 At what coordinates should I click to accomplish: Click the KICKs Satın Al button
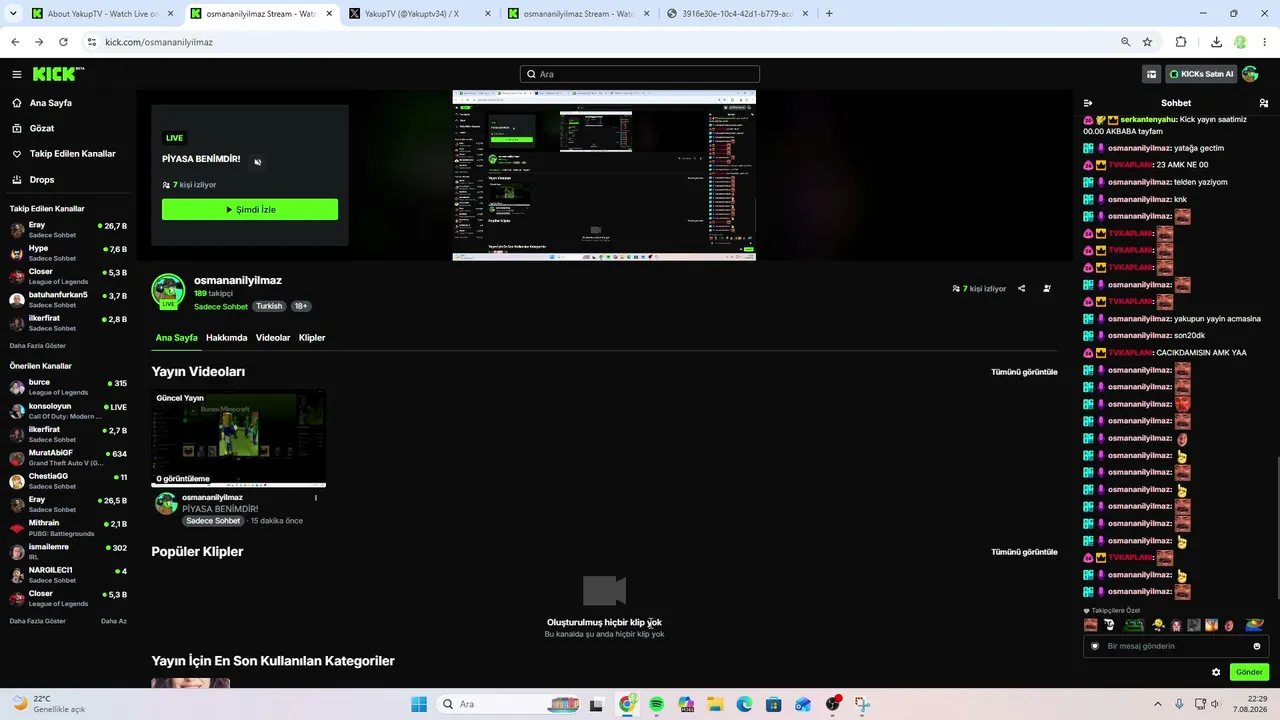(1200, 74)
